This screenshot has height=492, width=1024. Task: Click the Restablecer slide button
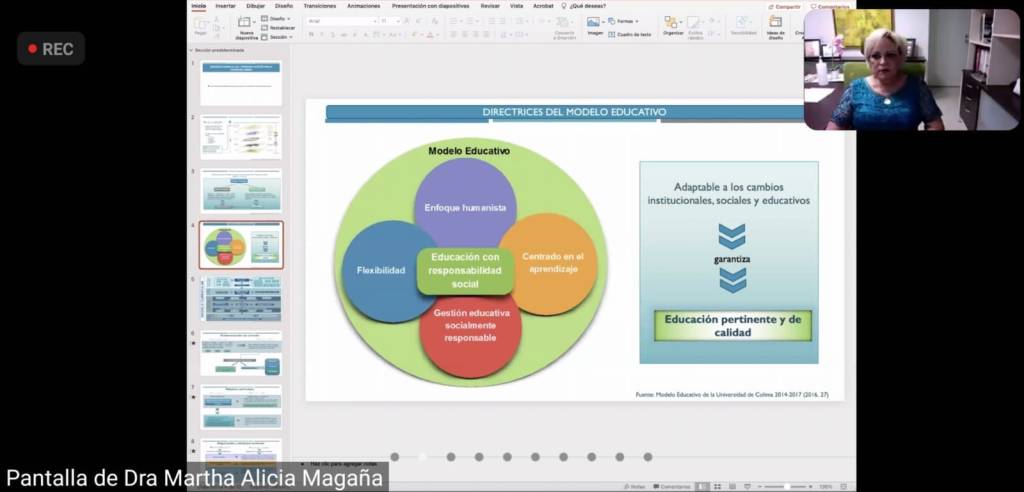277,27
